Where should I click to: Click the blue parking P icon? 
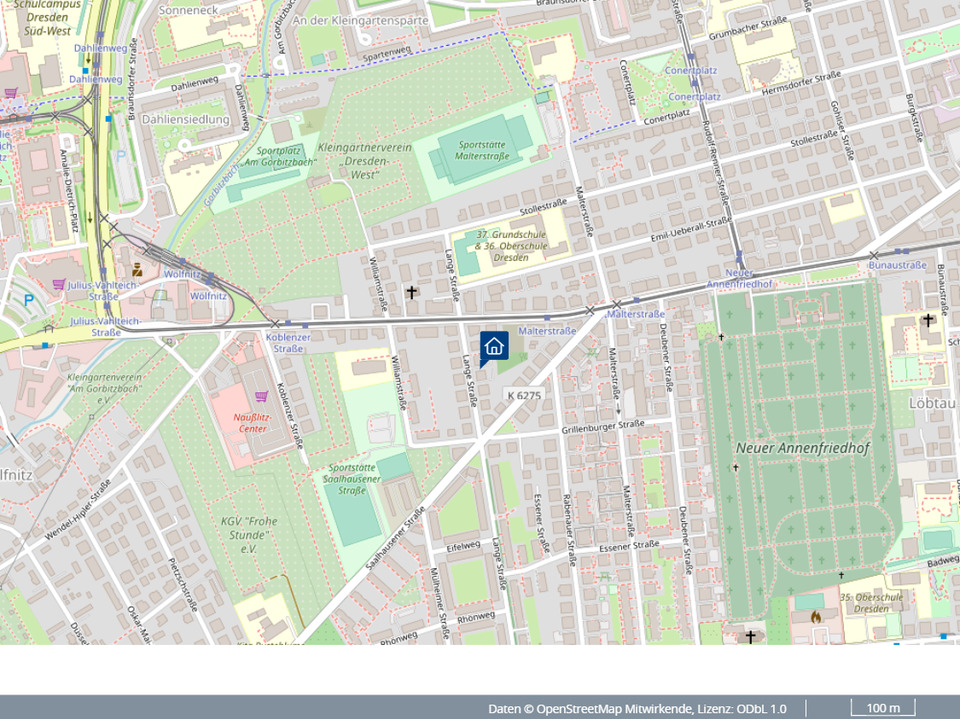[28, 300]
